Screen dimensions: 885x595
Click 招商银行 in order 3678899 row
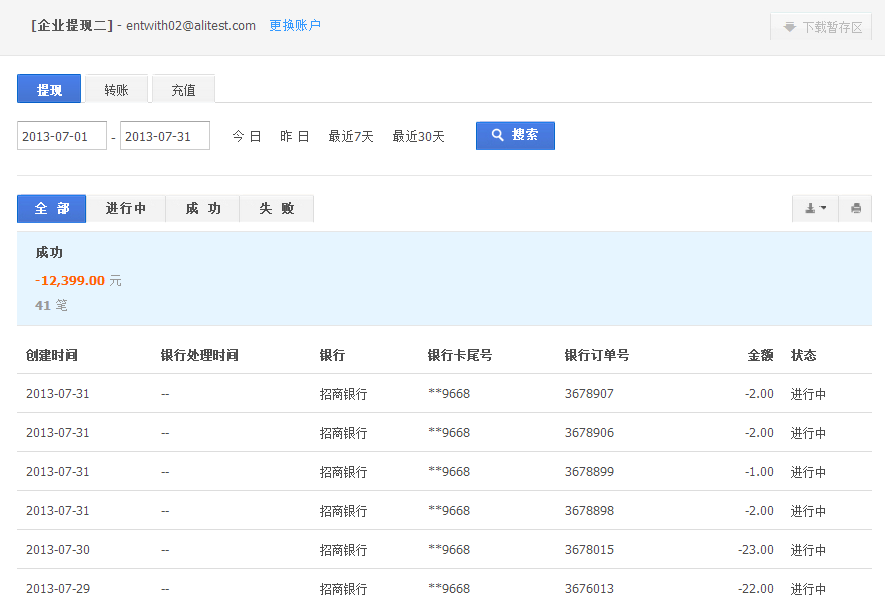click(343, 472)
